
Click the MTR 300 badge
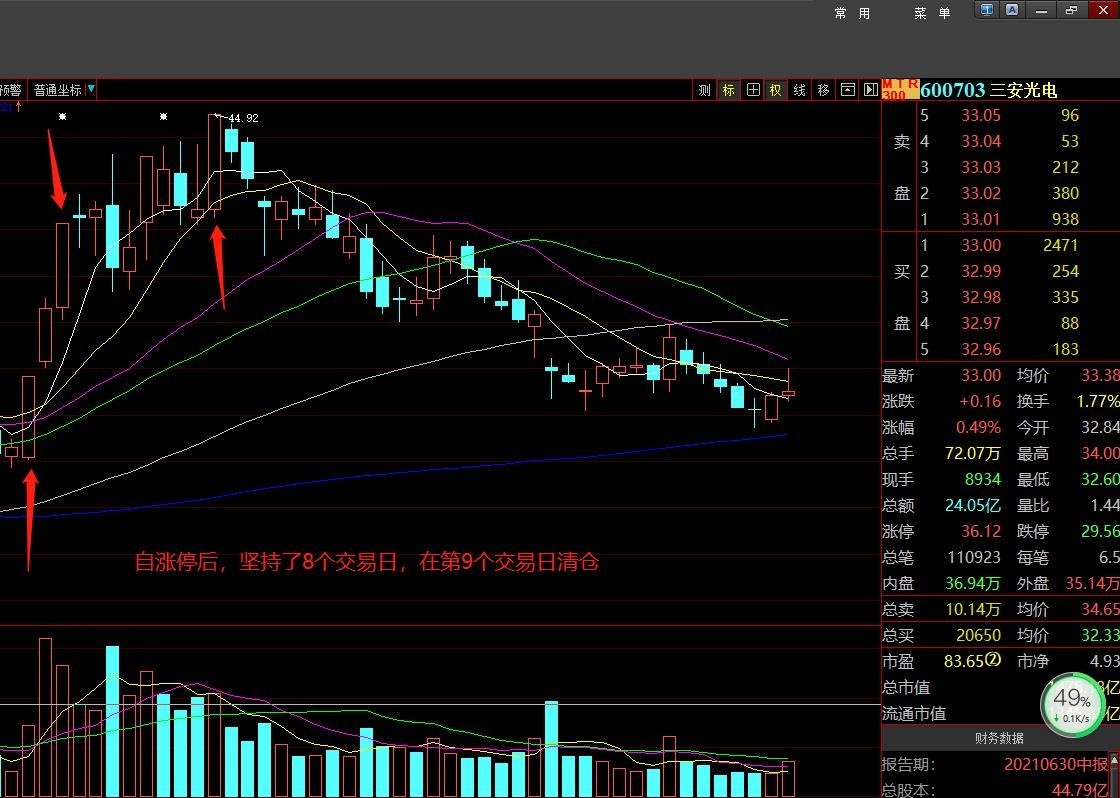[x=900, y=90]
